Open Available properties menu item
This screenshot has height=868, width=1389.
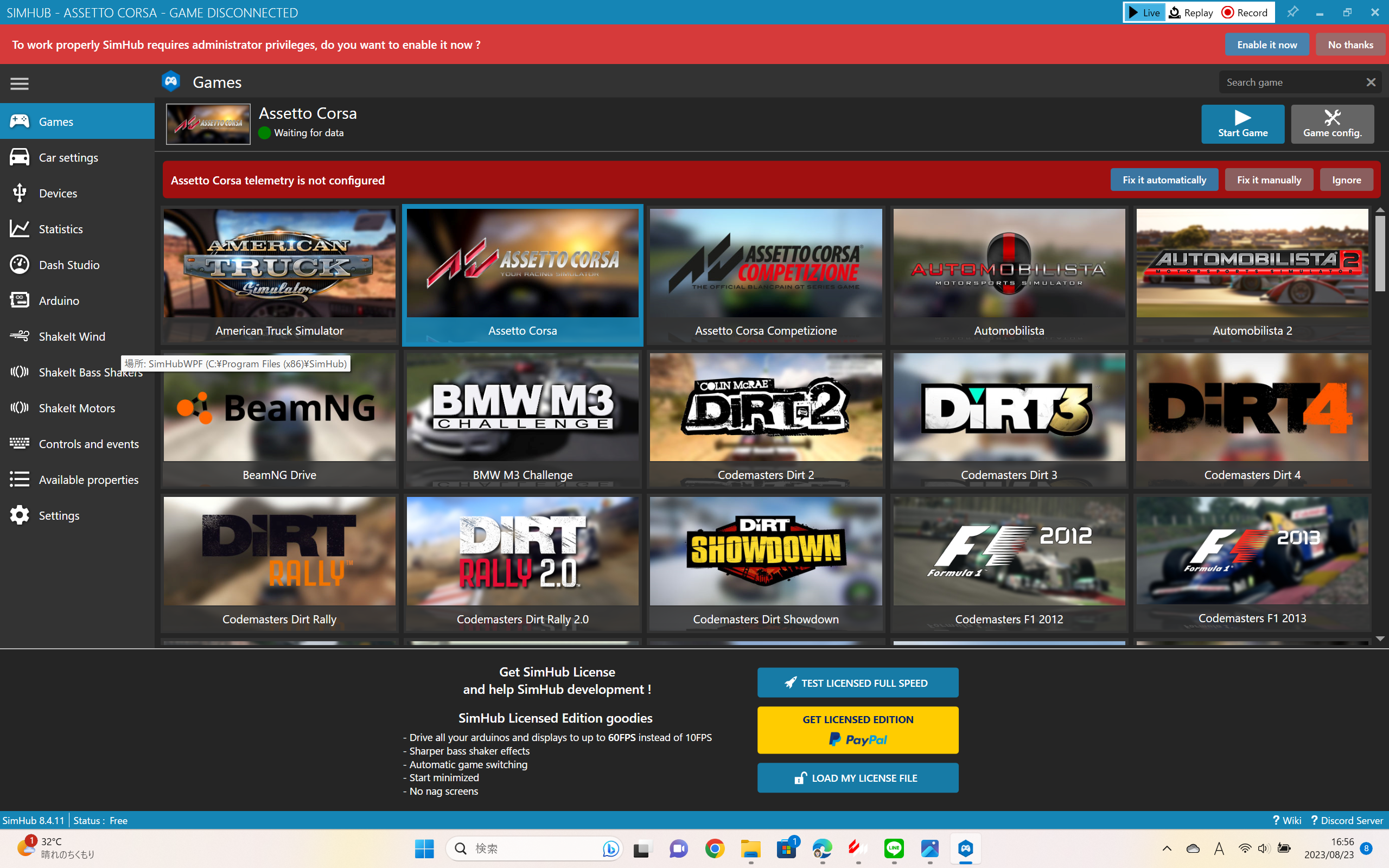point(88,480)
